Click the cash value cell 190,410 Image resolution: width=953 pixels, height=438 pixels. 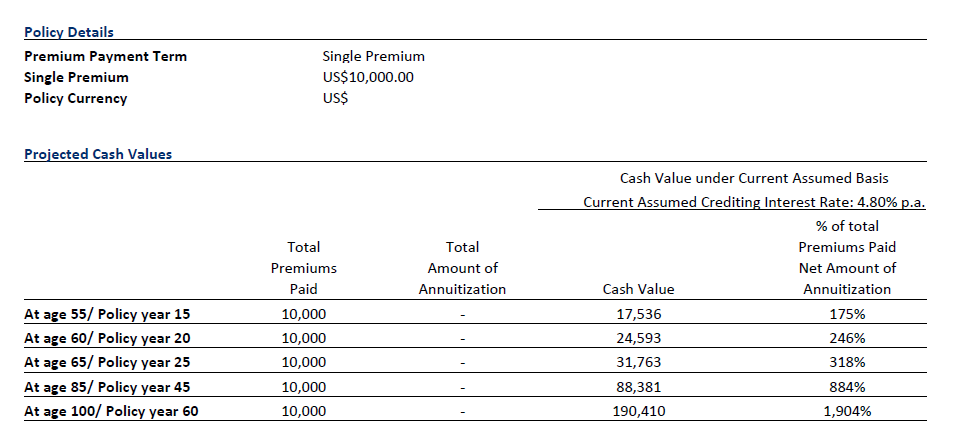point(638,411)
